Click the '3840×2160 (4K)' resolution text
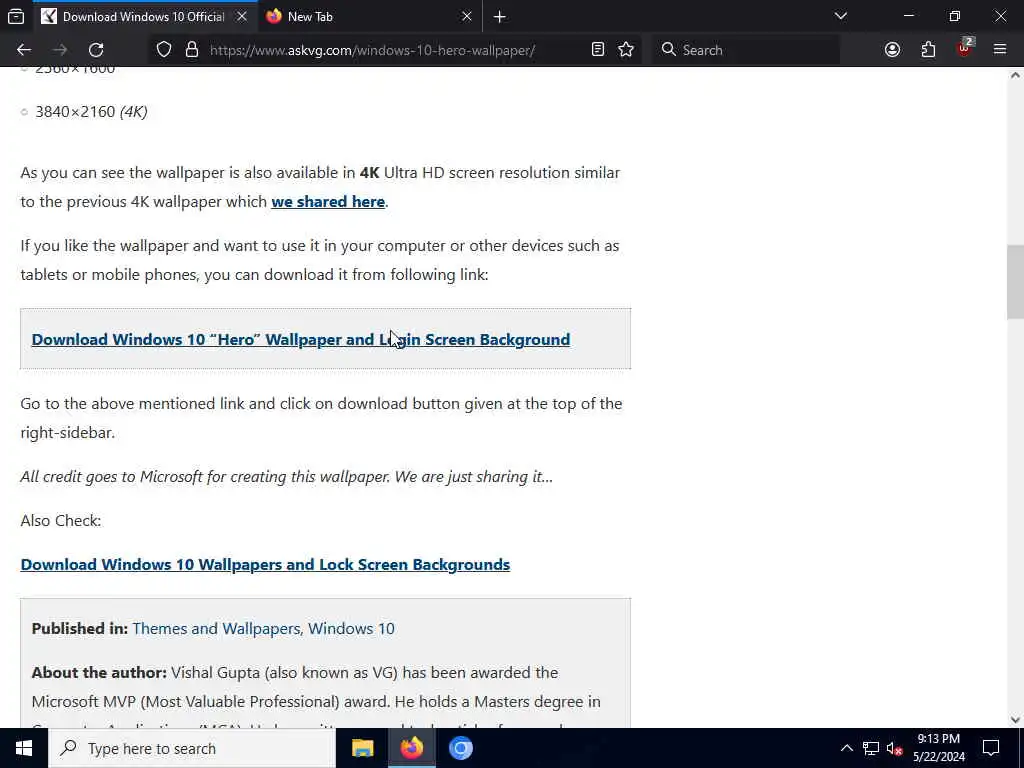This screenshot has height=768, width=1024. [x=91, y=112]
